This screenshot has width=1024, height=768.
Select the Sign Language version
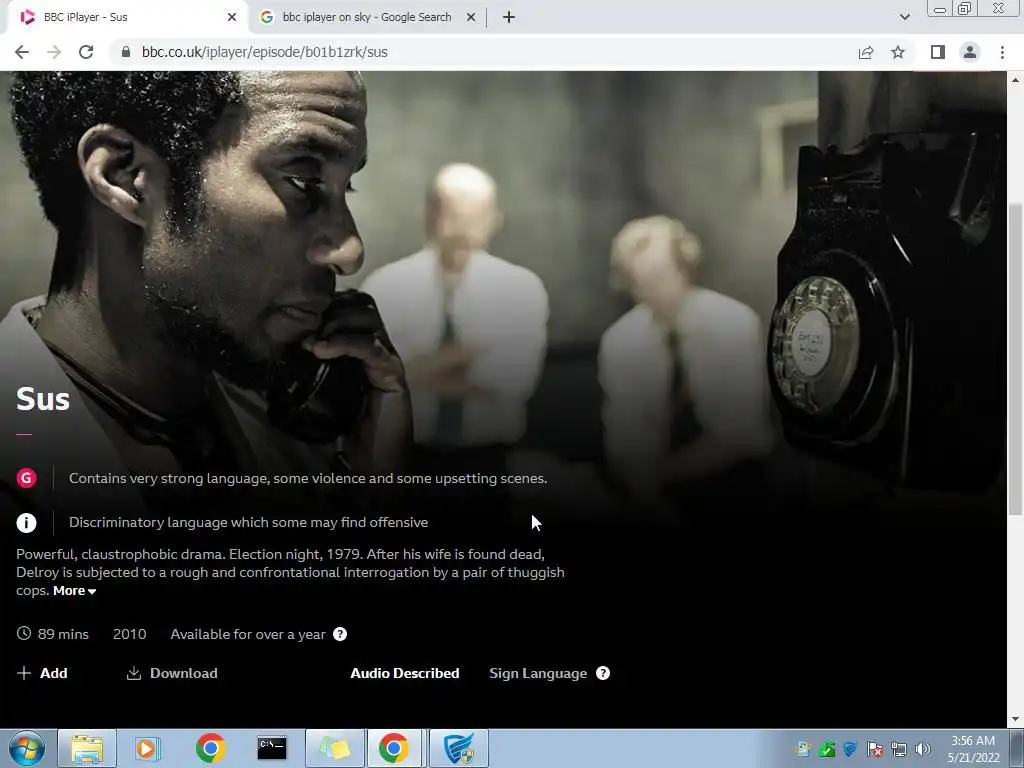538,673
